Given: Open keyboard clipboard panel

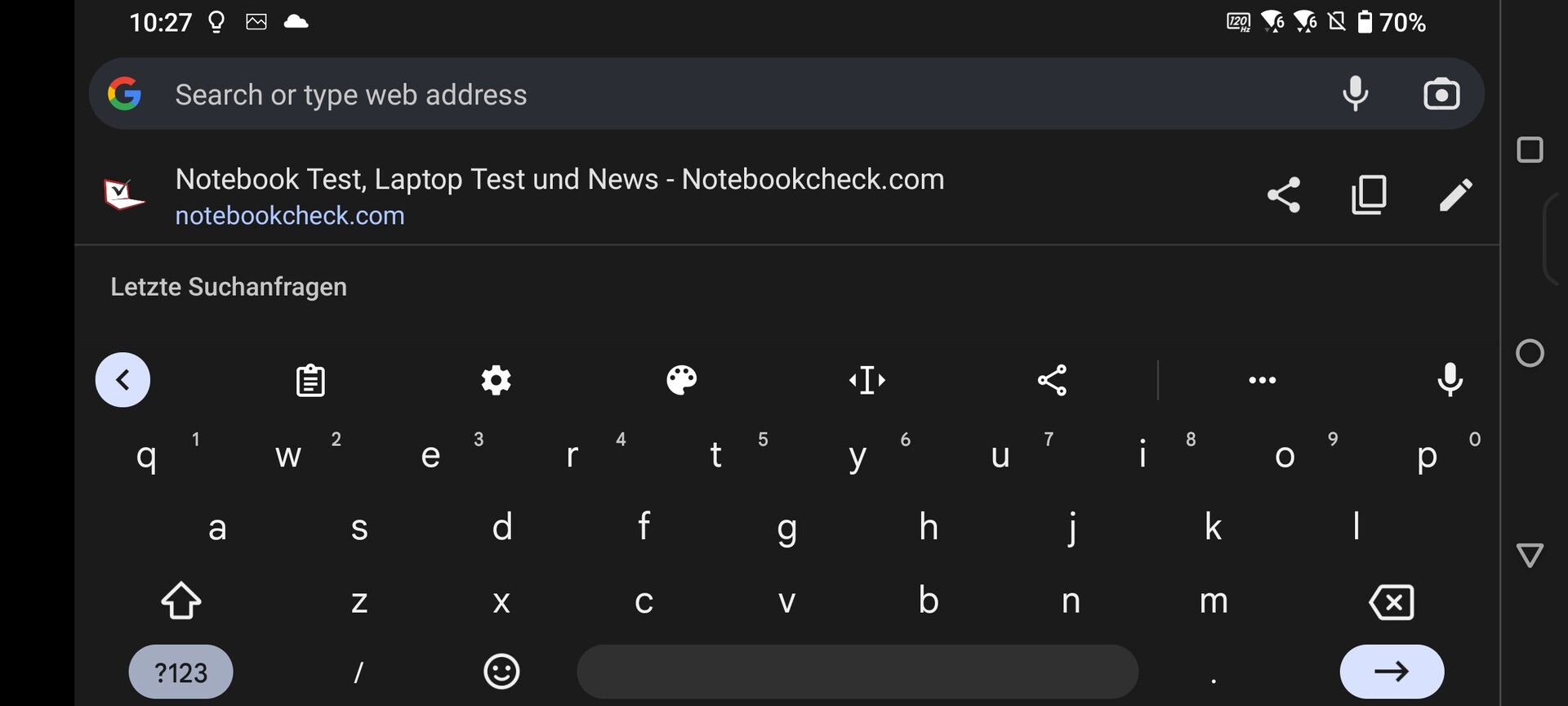Looking at the screenshot, I should 310,380.
